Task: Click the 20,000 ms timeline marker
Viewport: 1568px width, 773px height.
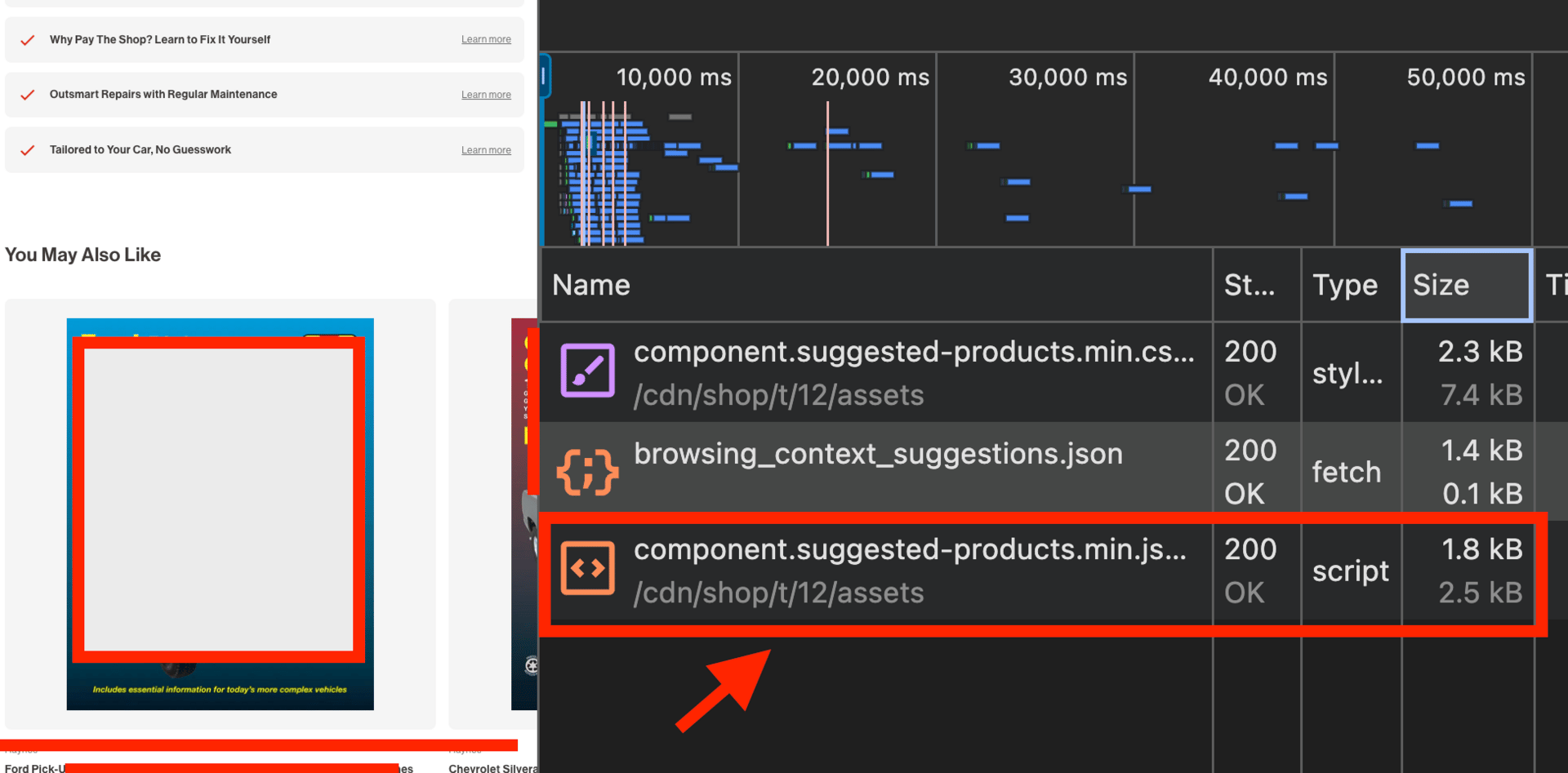Action: 870,78
